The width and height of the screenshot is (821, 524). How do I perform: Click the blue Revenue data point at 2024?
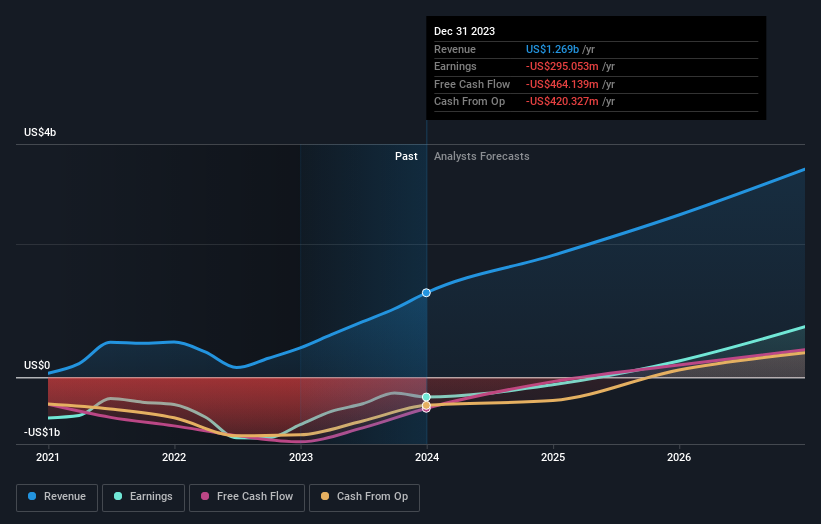(x=426, y=293)
